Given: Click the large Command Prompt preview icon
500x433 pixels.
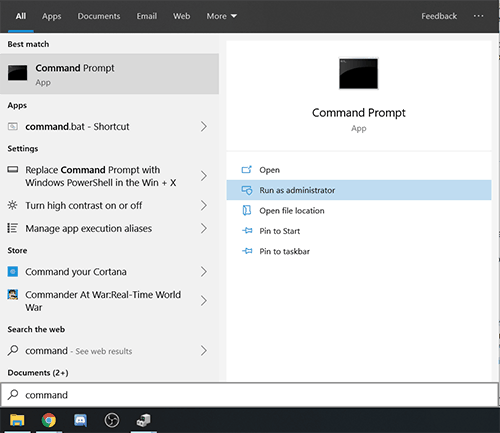Looking at the screenshot, I should pyautogui.click(x=358, y=74).
